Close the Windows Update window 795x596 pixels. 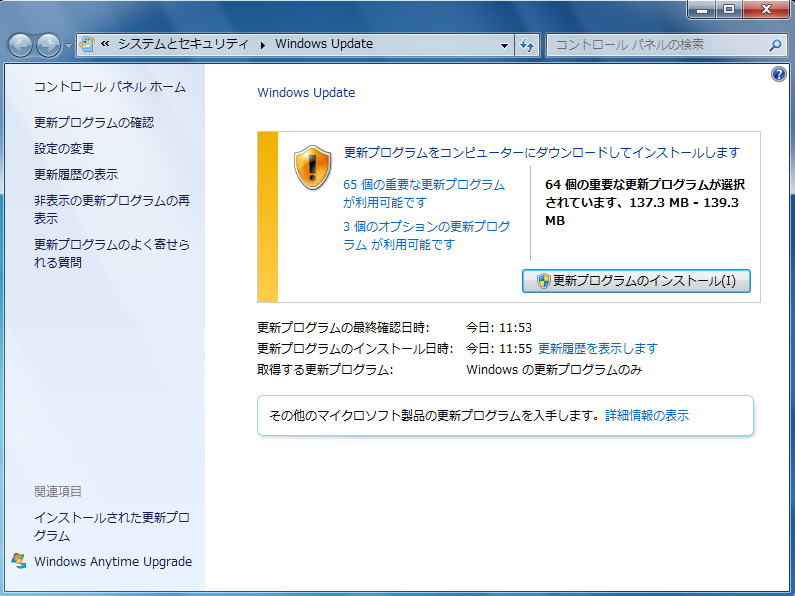pos(766,9)
